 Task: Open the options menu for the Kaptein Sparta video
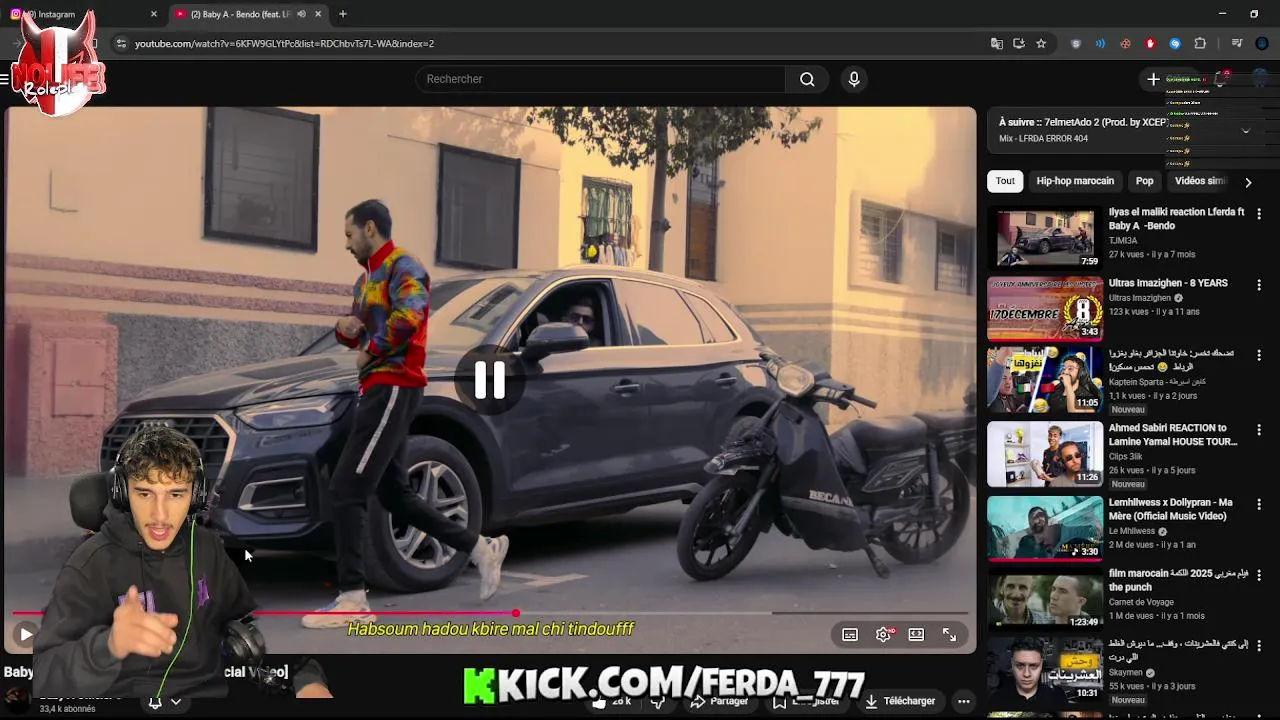click(x=1259, y=356)
